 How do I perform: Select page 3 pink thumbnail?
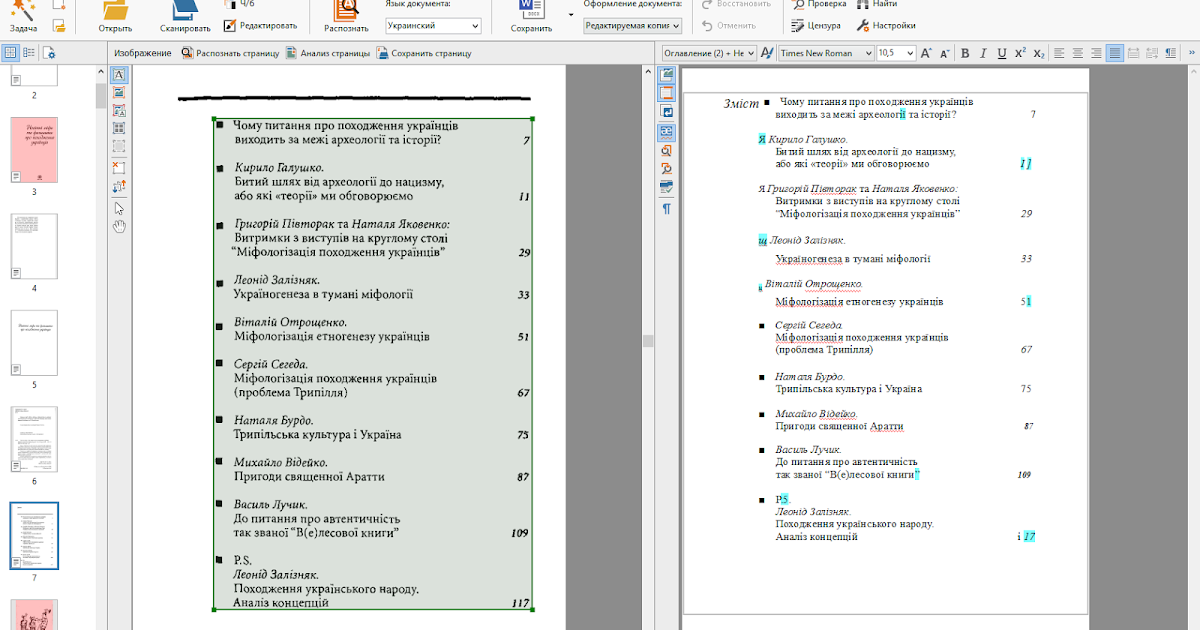click(x=34, y=149)
